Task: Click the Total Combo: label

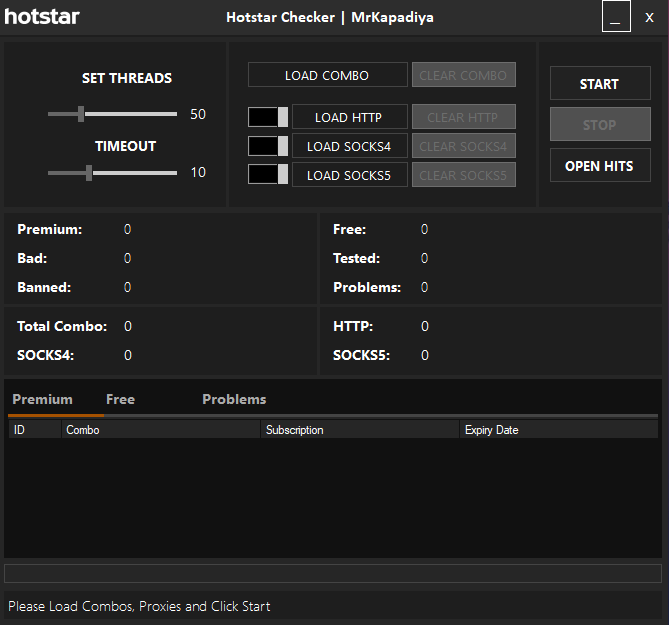Action: click(x=62, y=326)
